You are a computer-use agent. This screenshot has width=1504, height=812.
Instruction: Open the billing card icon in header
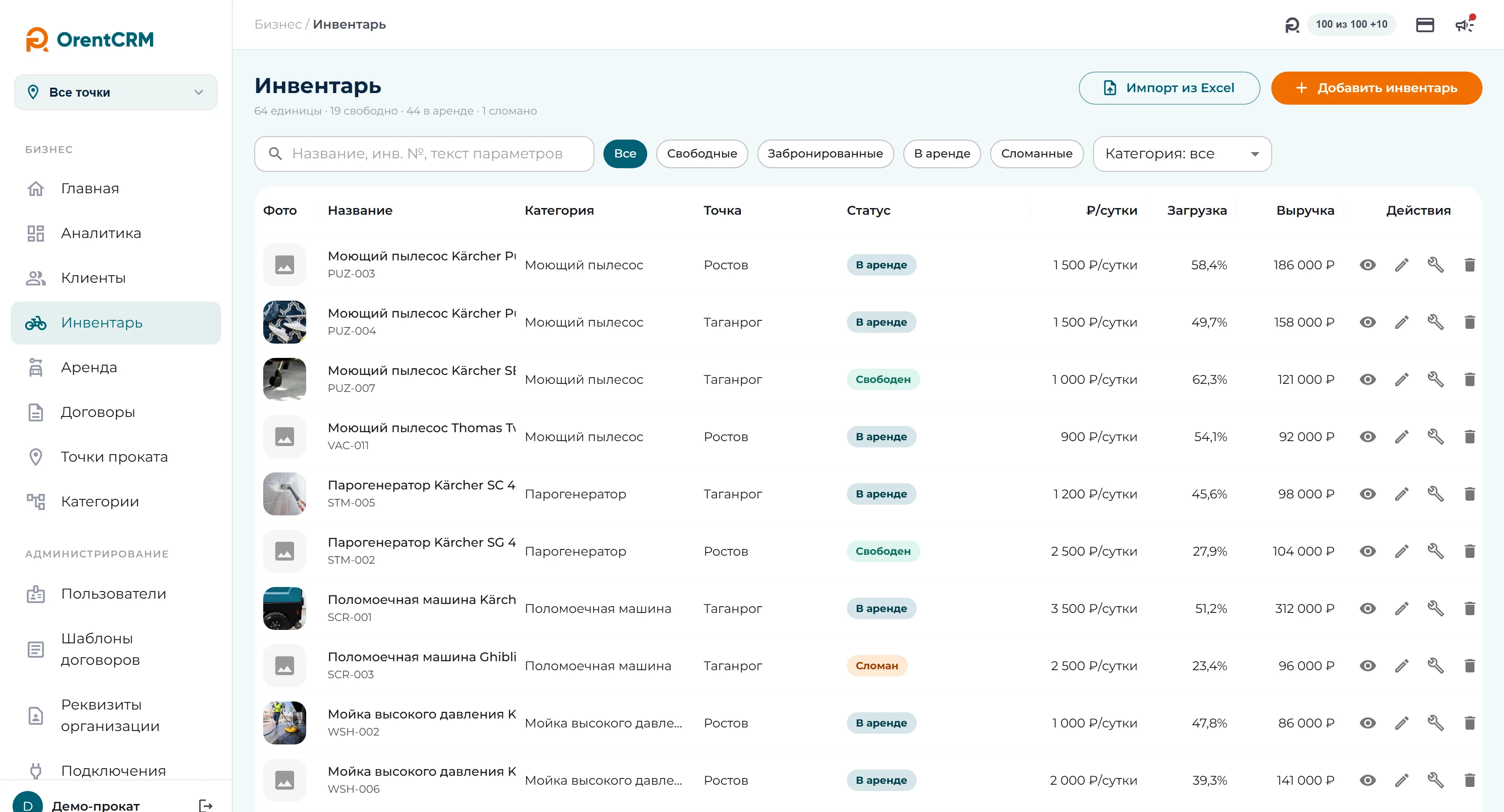coord(1425,25)
